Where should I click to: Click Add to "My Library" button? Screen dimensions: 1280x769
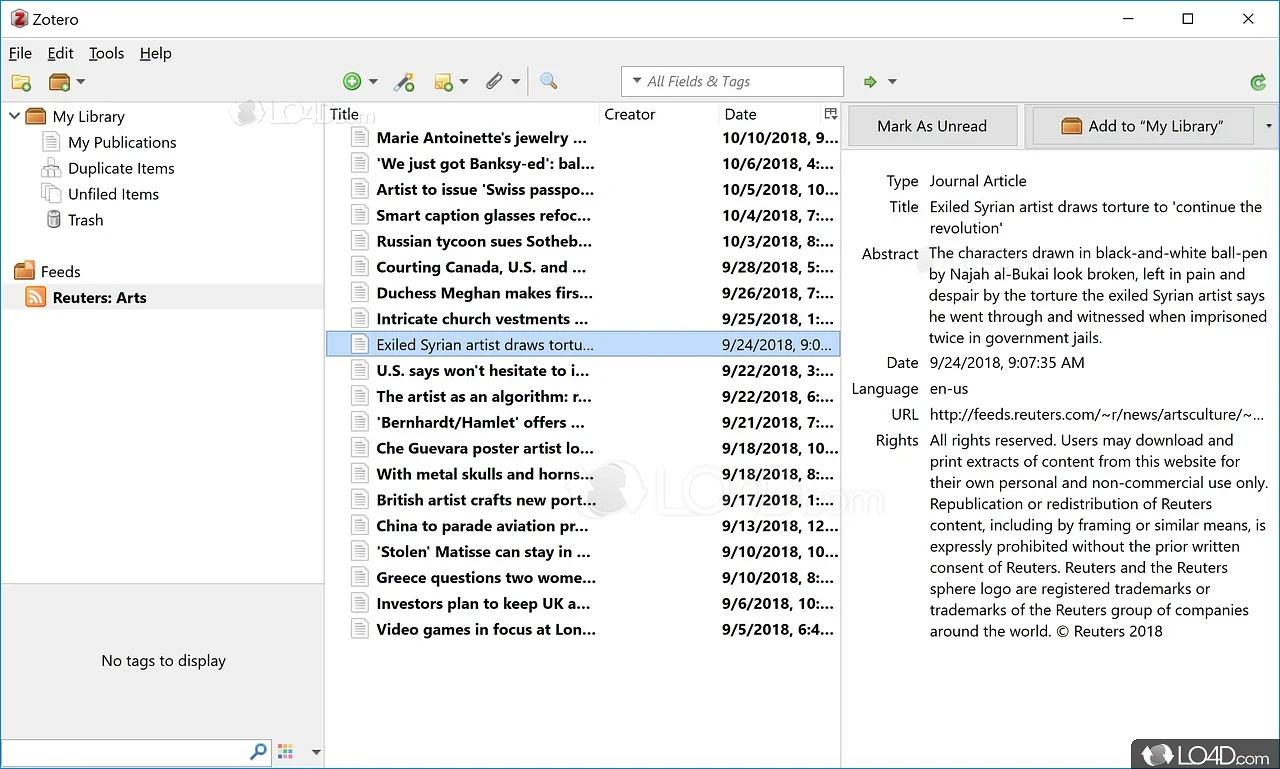click(x=1142, y=126)
